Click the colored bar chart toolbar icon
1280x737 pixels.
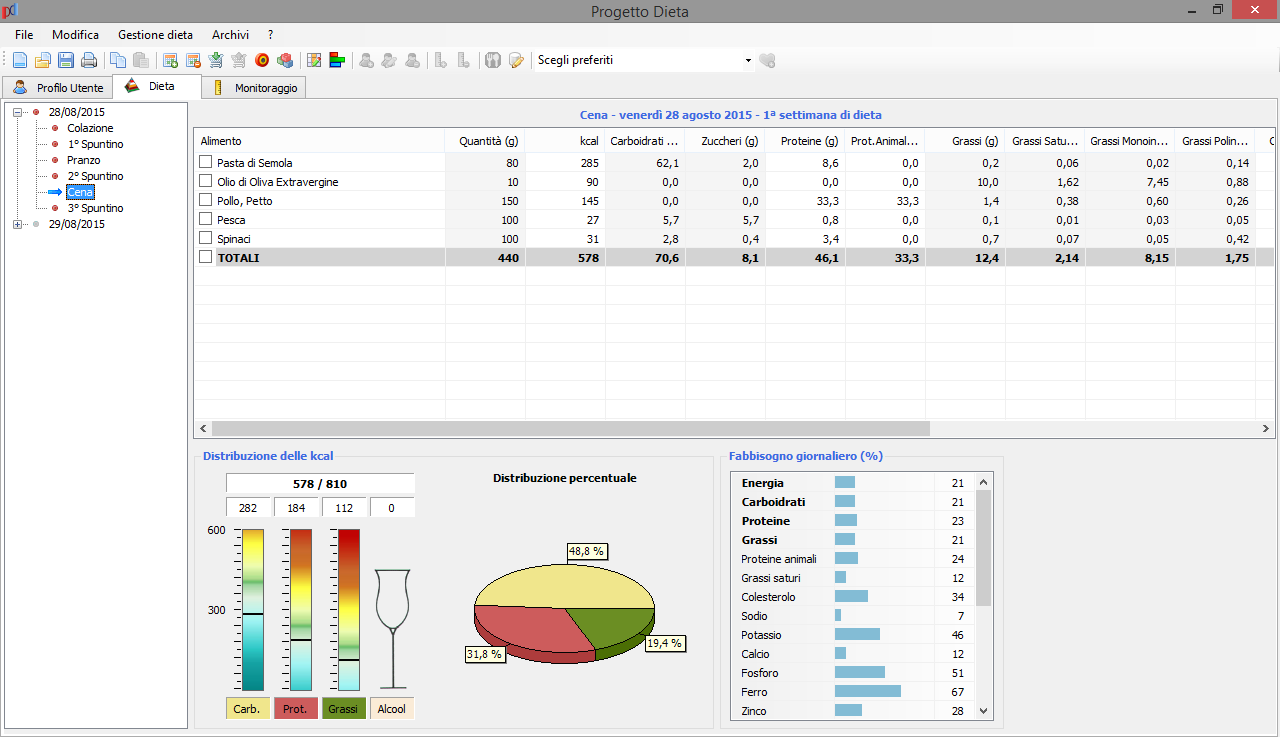tap(337, 61)
